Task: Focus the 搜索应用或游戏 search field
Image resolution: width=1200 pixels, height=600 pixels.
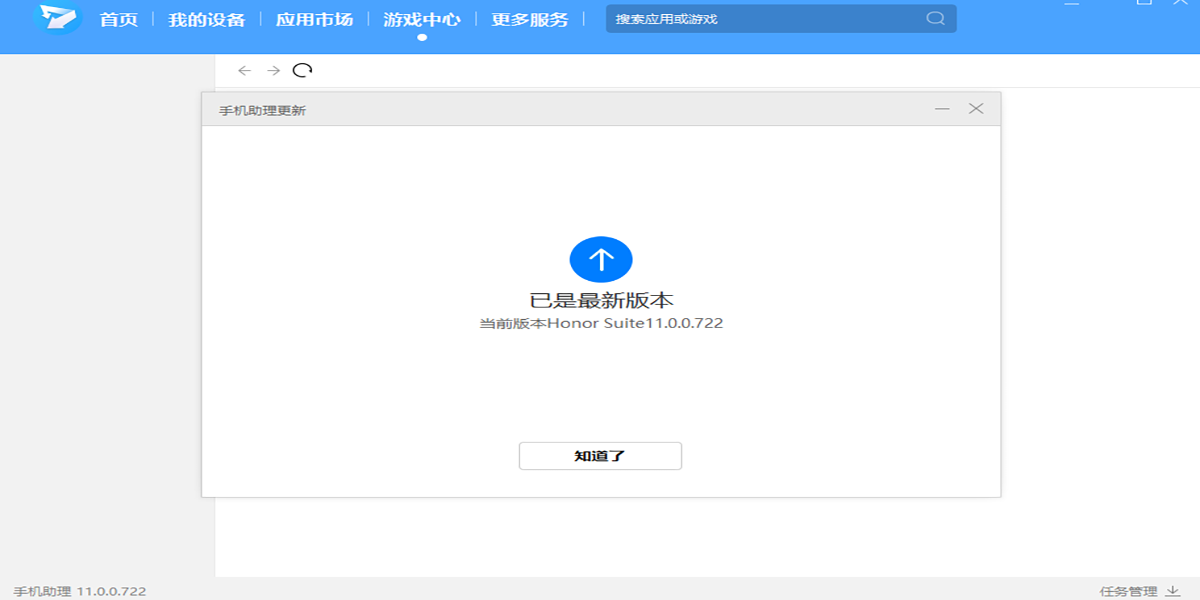Action: 781,19
